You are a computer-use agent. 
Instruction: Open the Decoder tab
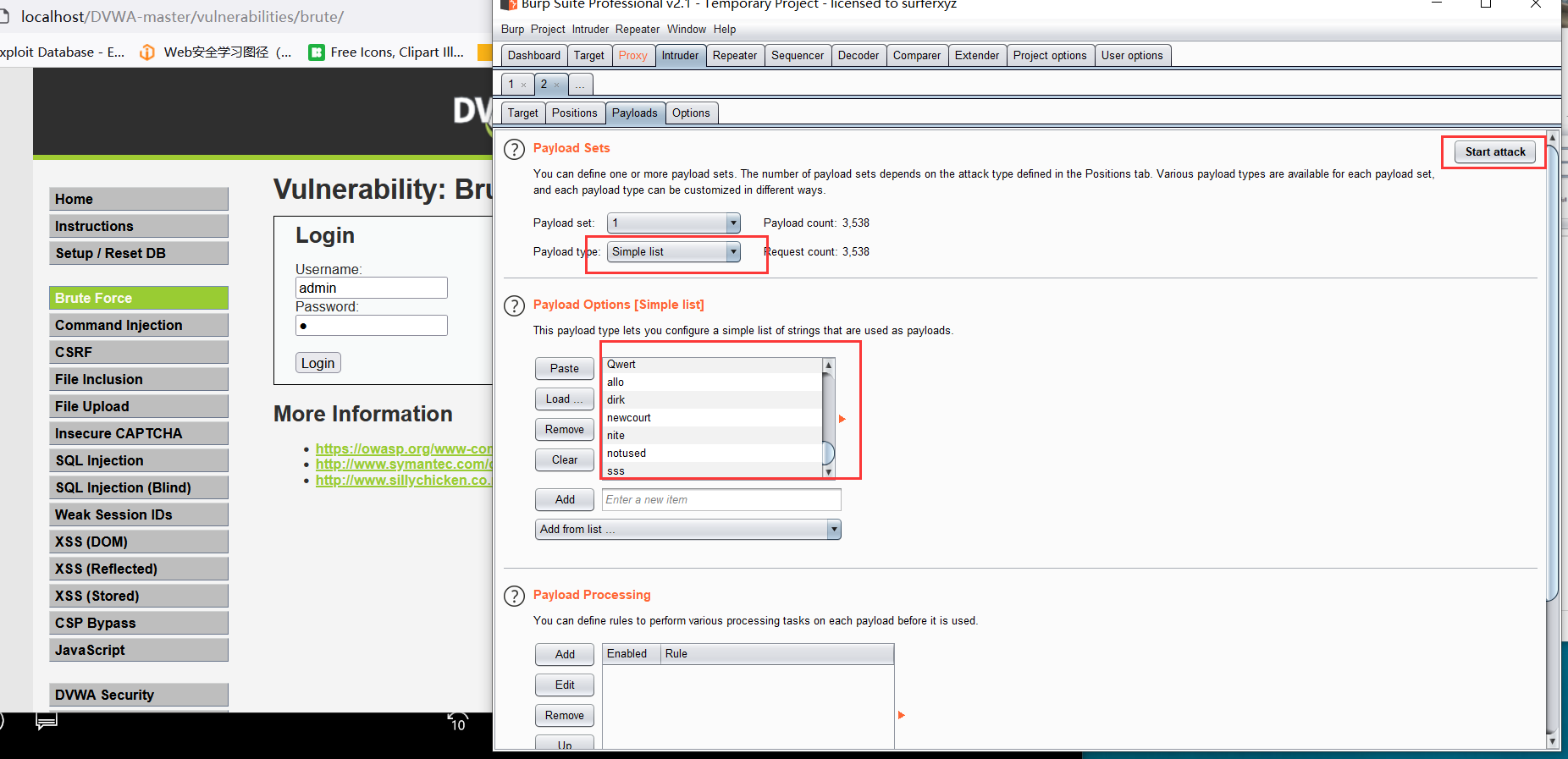coord(859,56)
